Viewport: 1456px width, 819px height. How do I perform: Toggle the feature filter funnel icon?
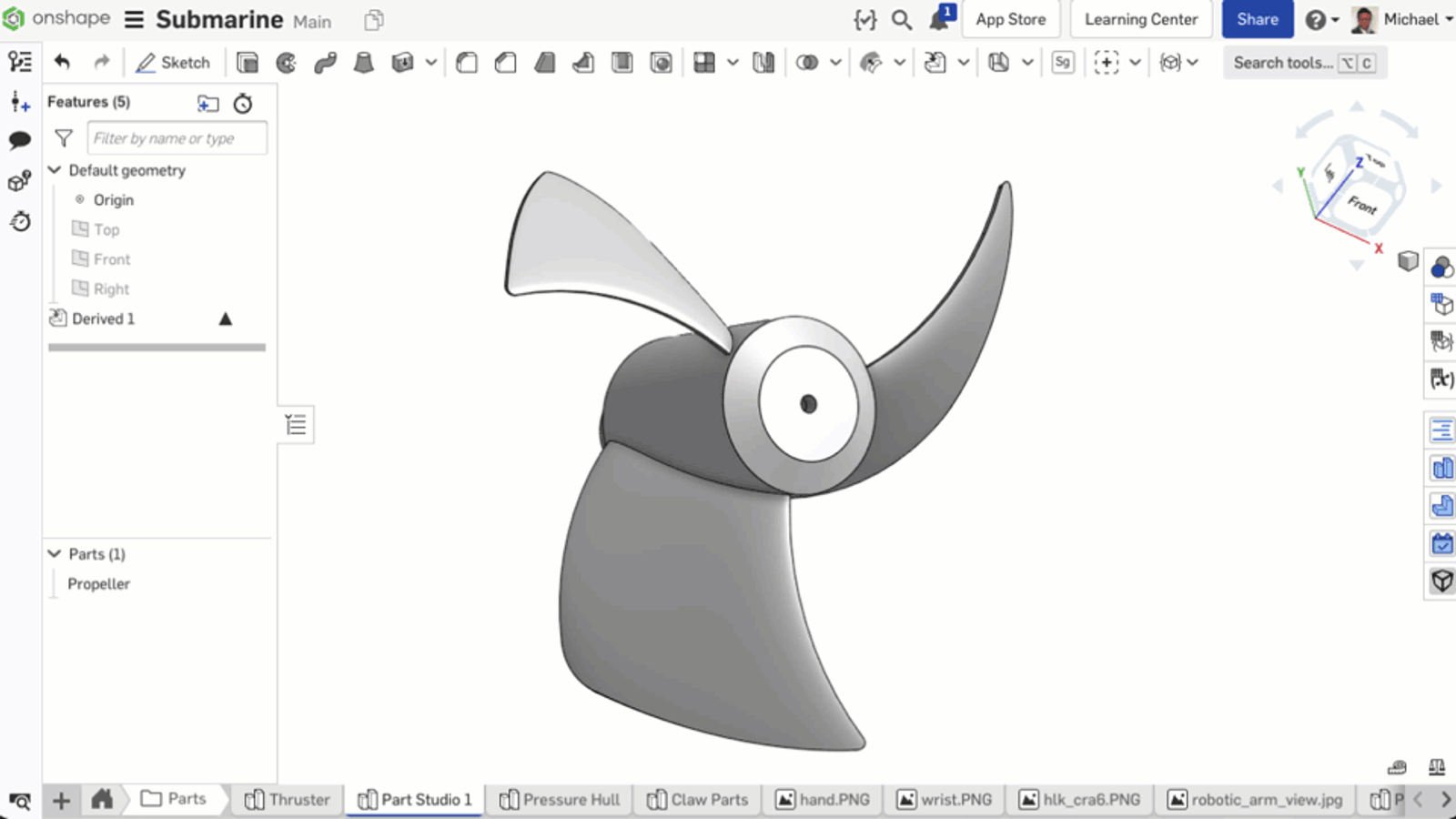(64, 138)
